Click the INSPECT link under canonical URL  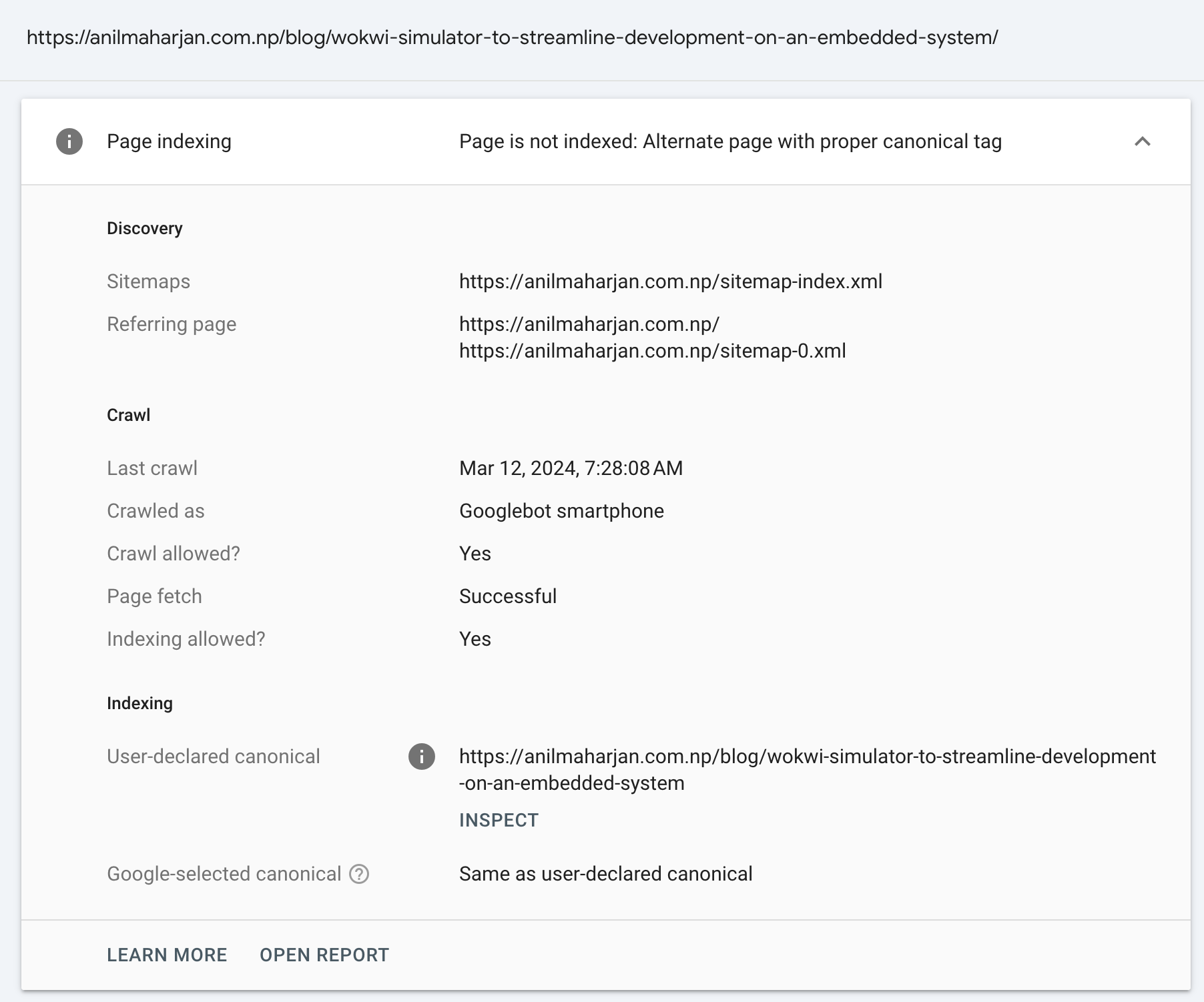point(499,820)
